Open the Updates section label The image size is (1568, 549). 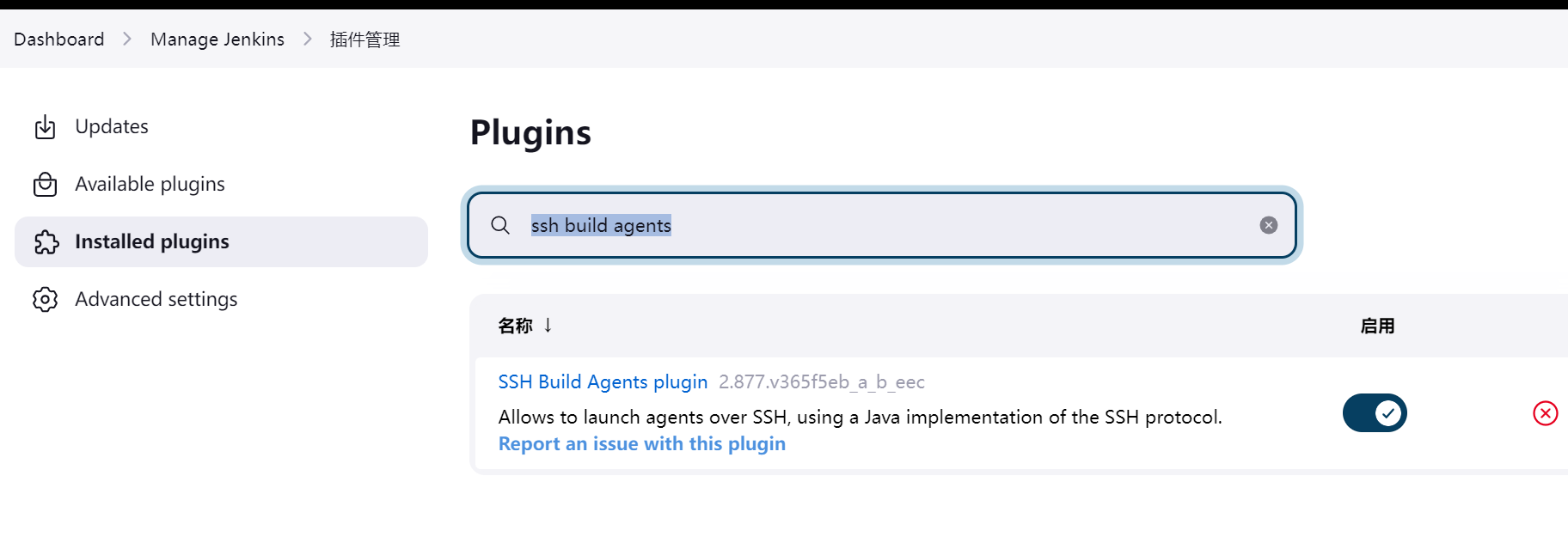tap(112, 126)
